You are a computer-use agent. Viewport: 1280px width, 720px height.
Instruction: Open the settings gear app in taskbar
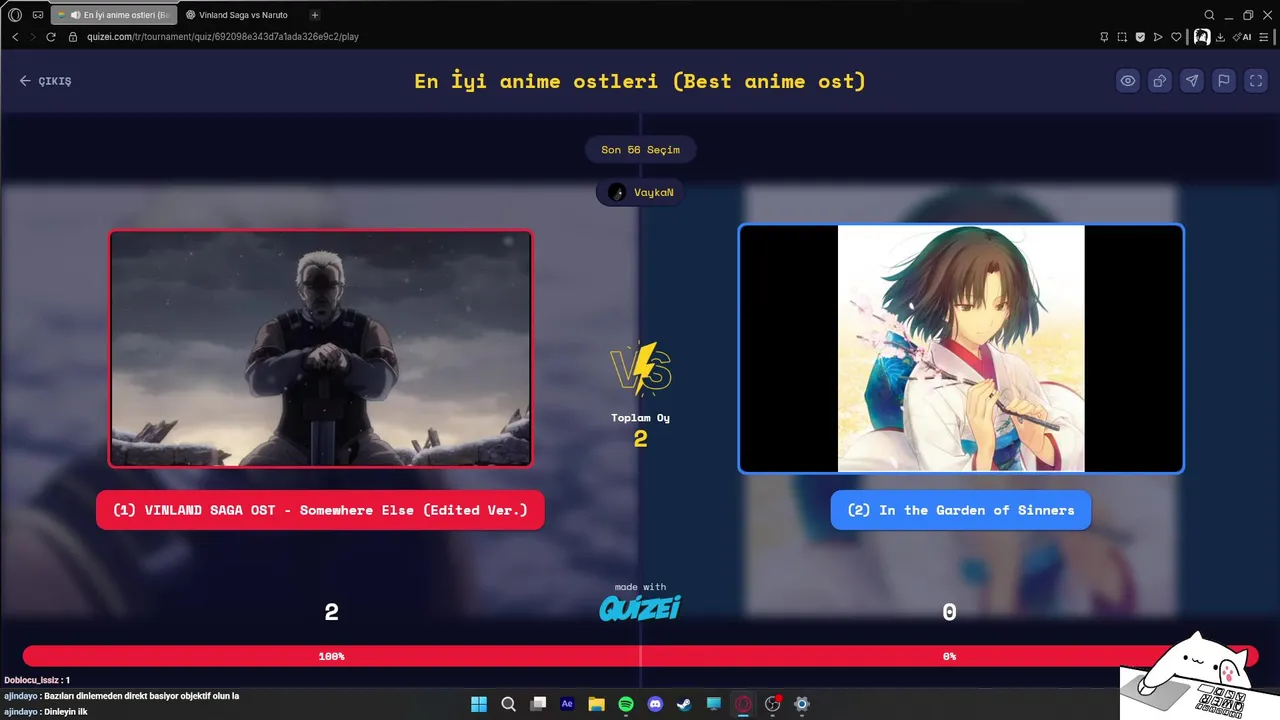point(801,704)
